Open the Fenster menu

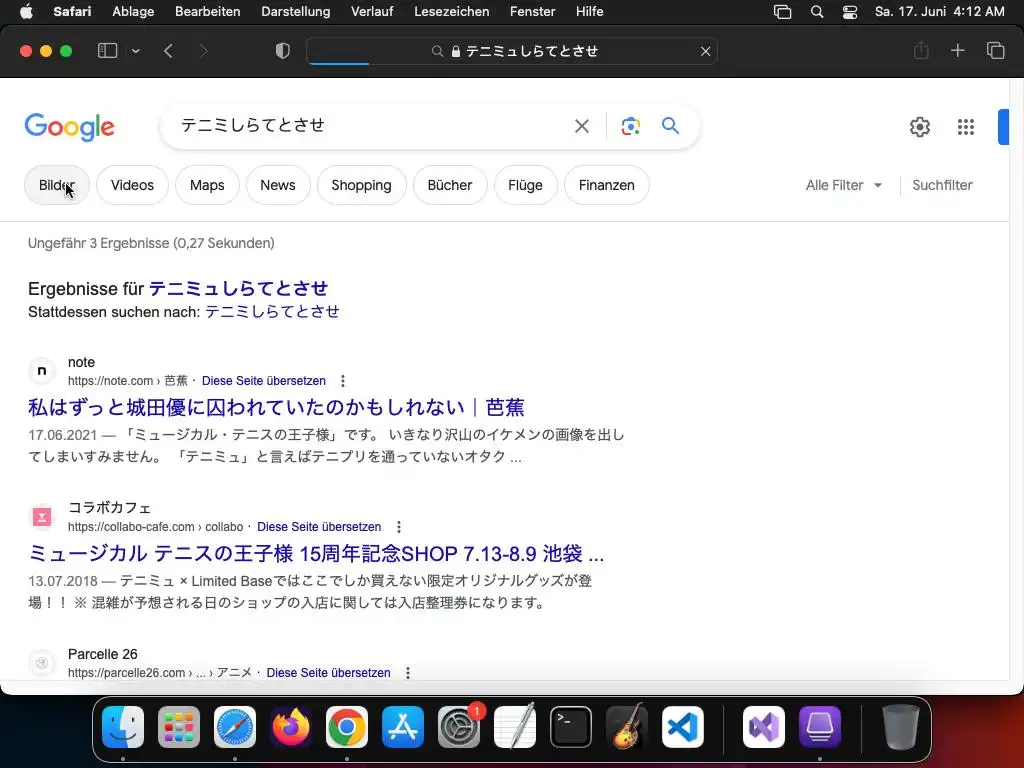pyautogui.click(x=533, y=12)
